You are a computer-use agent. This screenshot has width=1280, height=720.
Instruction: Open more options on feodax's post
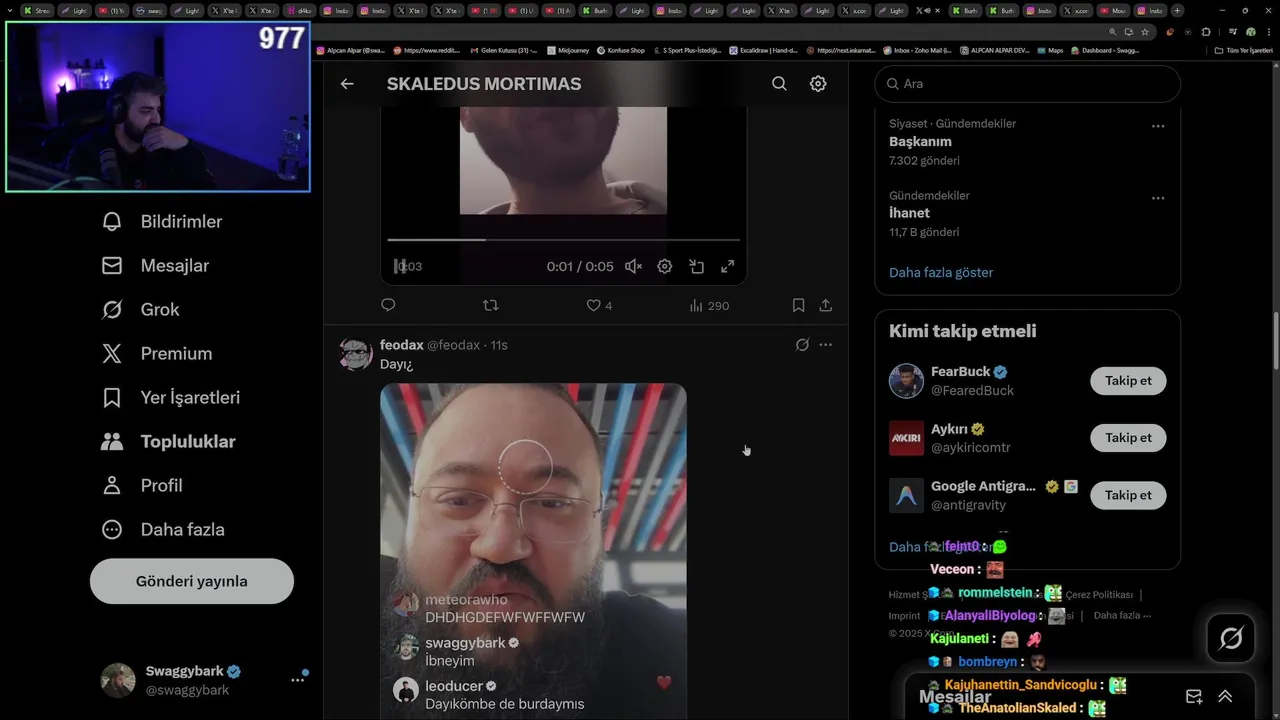tap(825, 345)
